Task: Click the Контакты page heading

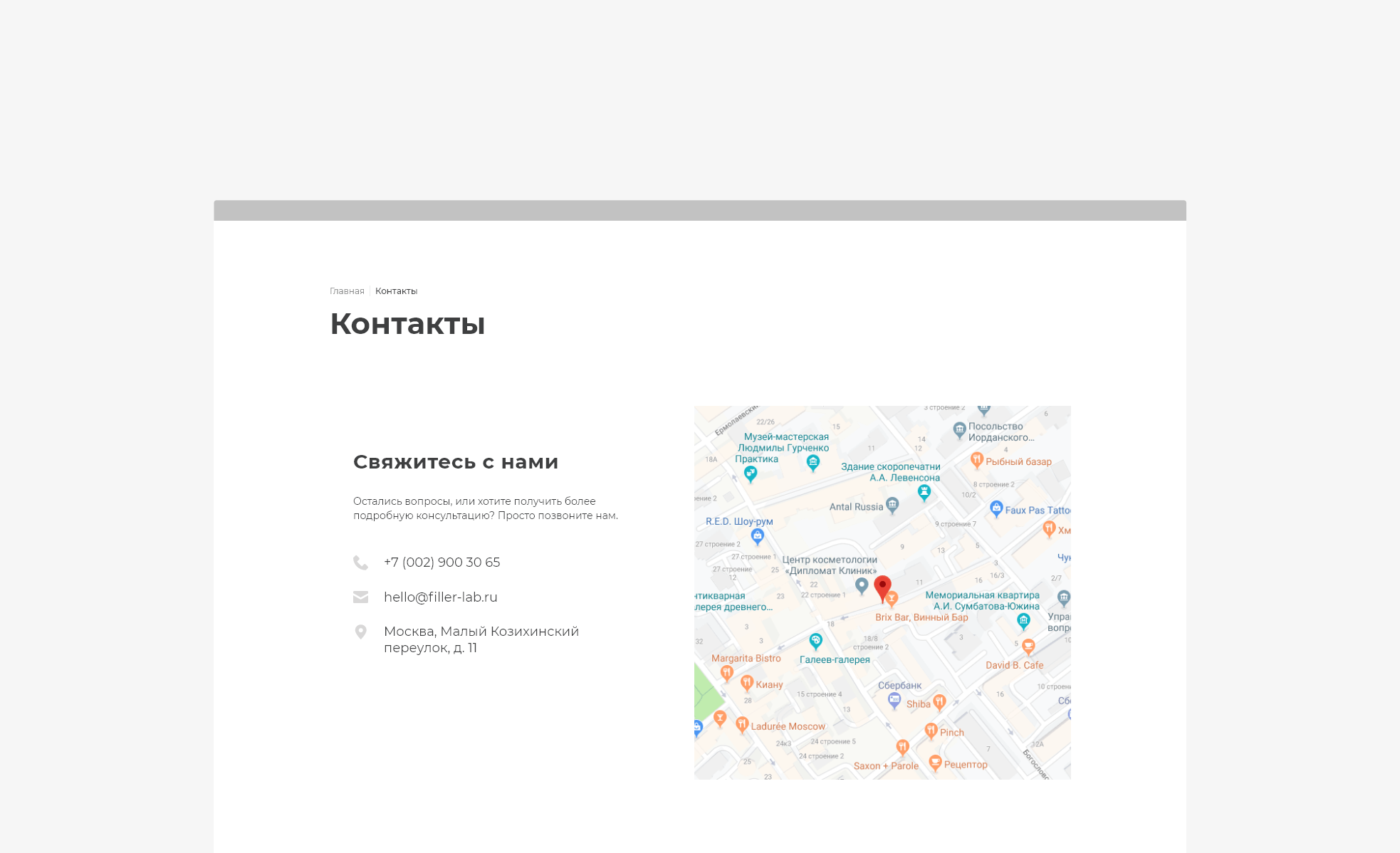Action: [407, 324]
